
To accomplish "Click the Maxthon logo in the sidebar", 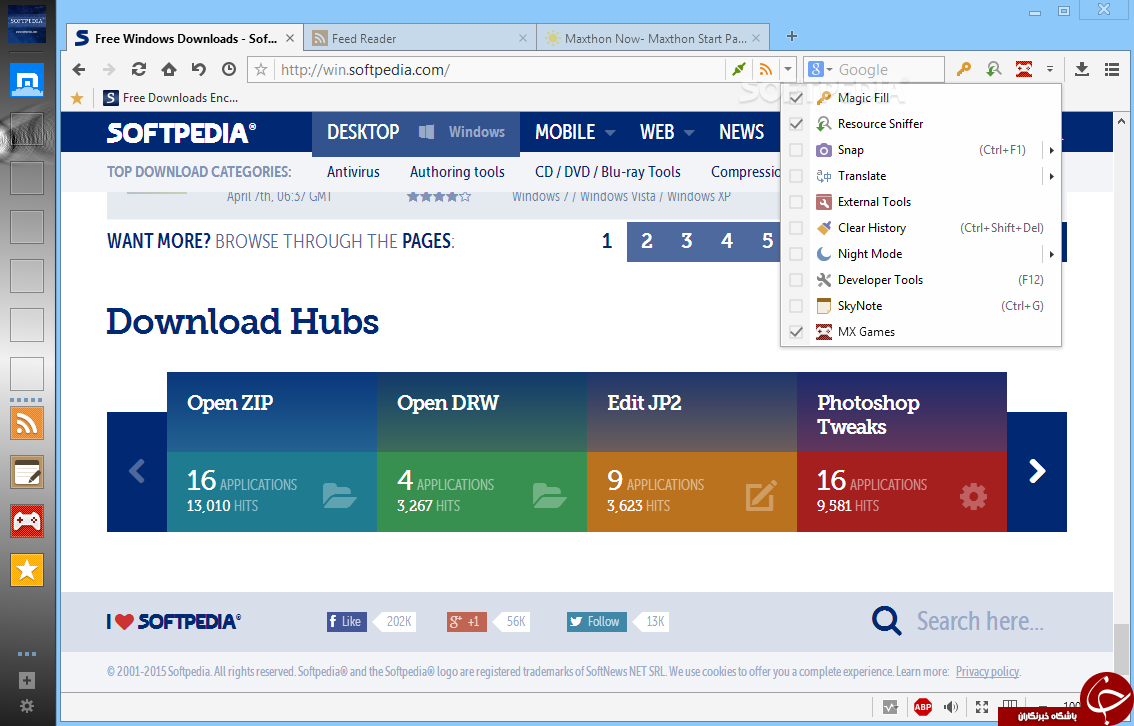I will (27, 80).
